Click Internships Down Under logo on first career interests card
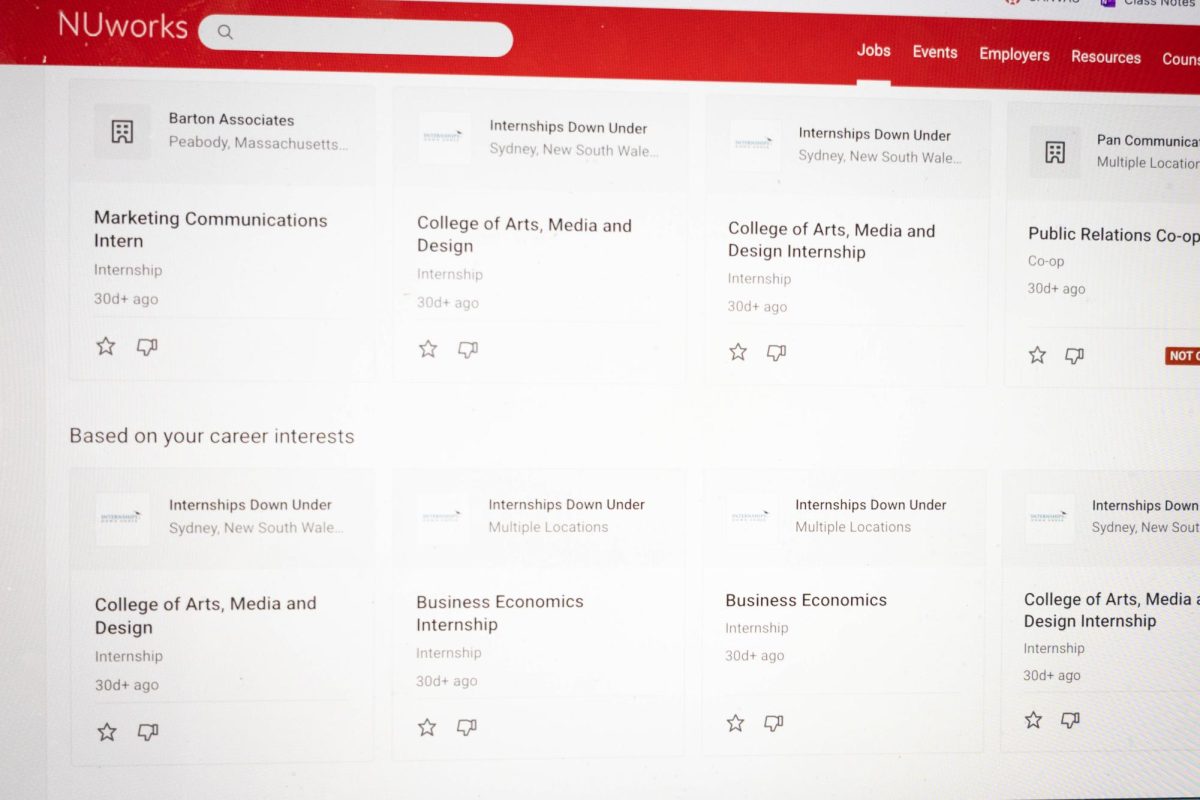This screenshot has height=800, width=1200. click(122, 518)
